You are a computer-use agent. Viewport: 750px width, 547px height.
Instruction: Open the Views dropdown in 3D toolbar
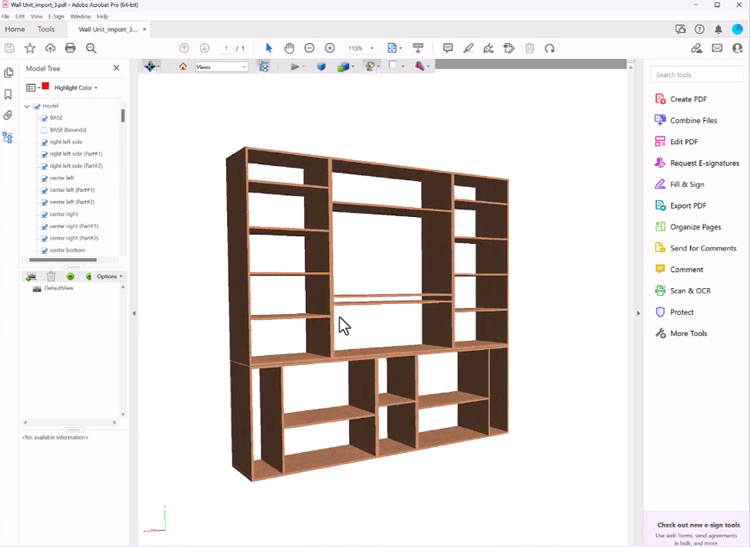click(x=221, y=67)
